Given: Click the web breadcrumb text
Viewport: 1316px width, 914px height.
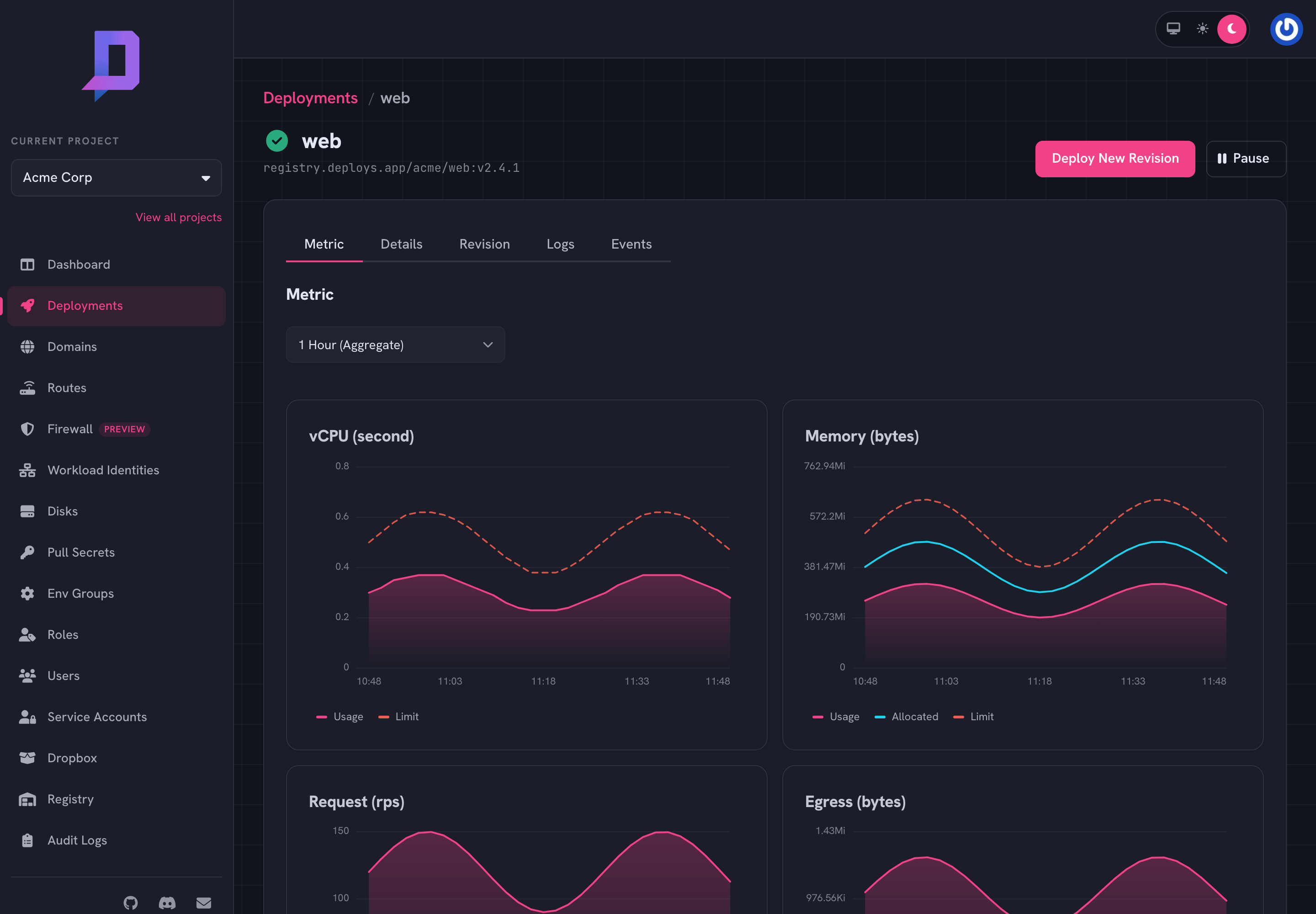Looking at the screenshot, I should (395, 98).
